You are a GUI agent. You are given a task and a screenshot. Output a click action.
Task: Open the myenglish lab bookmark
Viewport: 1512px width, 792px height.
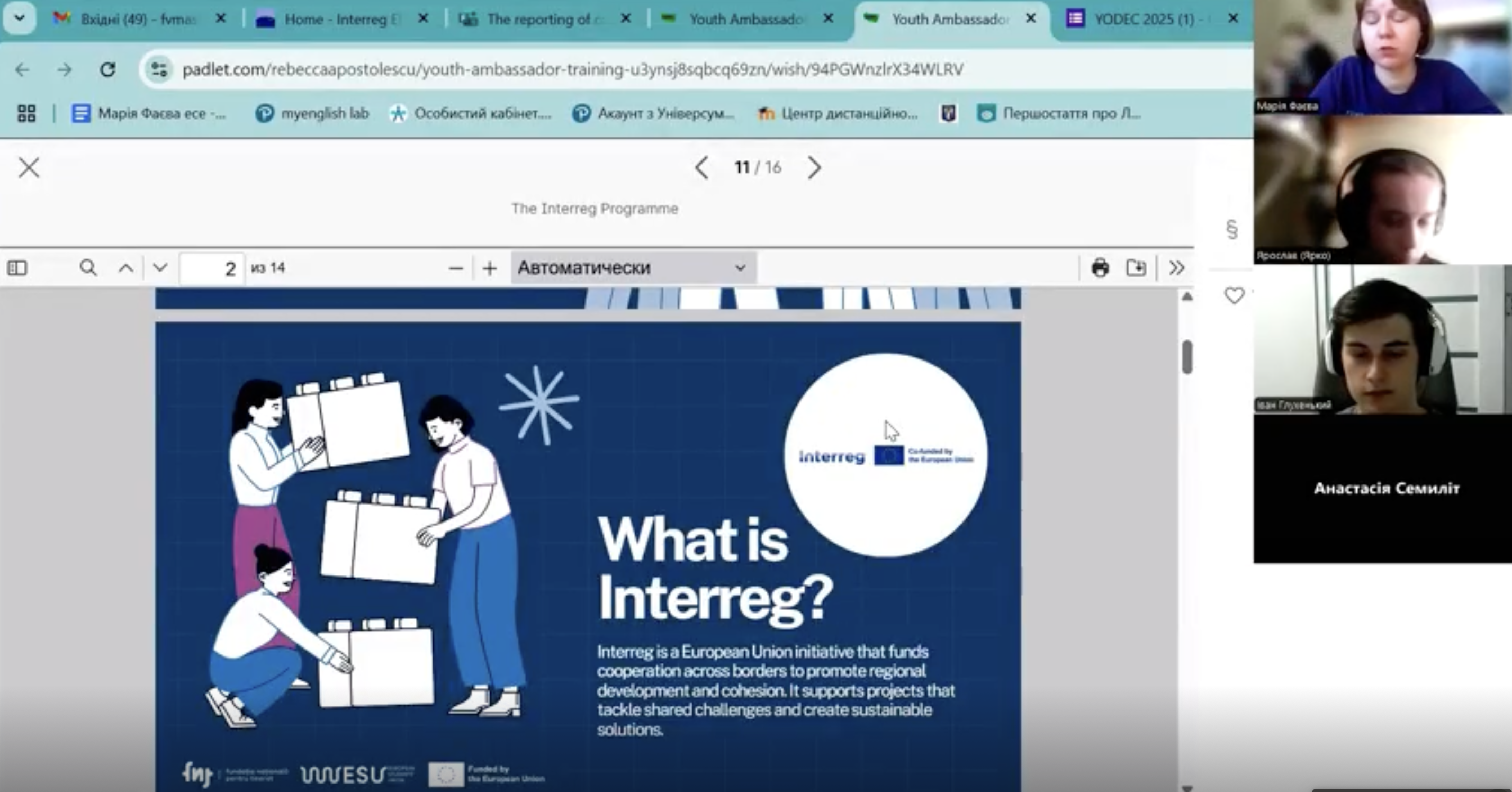(x=312, y=113)
